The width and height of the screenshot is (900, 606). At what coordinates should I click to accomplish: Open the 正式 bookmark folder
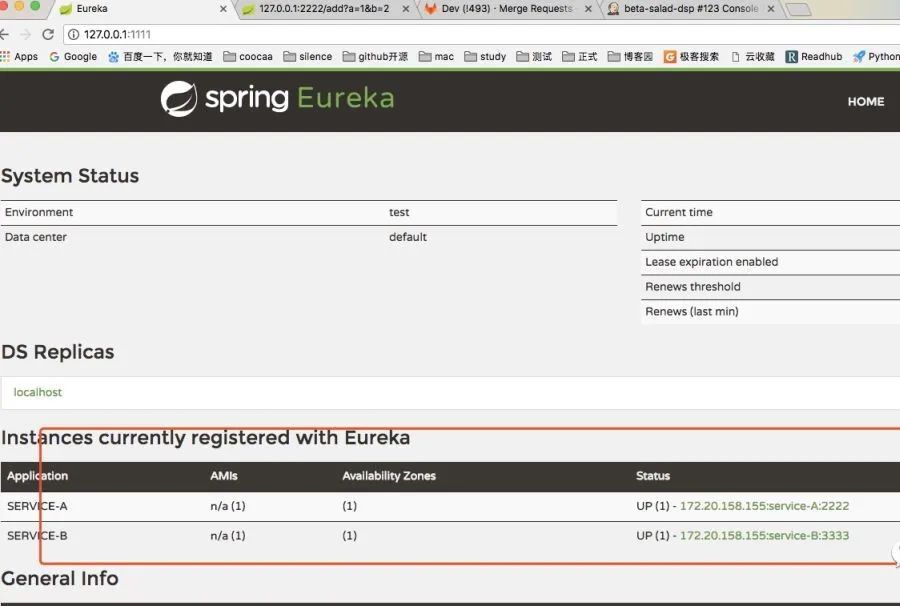[580, 56]
